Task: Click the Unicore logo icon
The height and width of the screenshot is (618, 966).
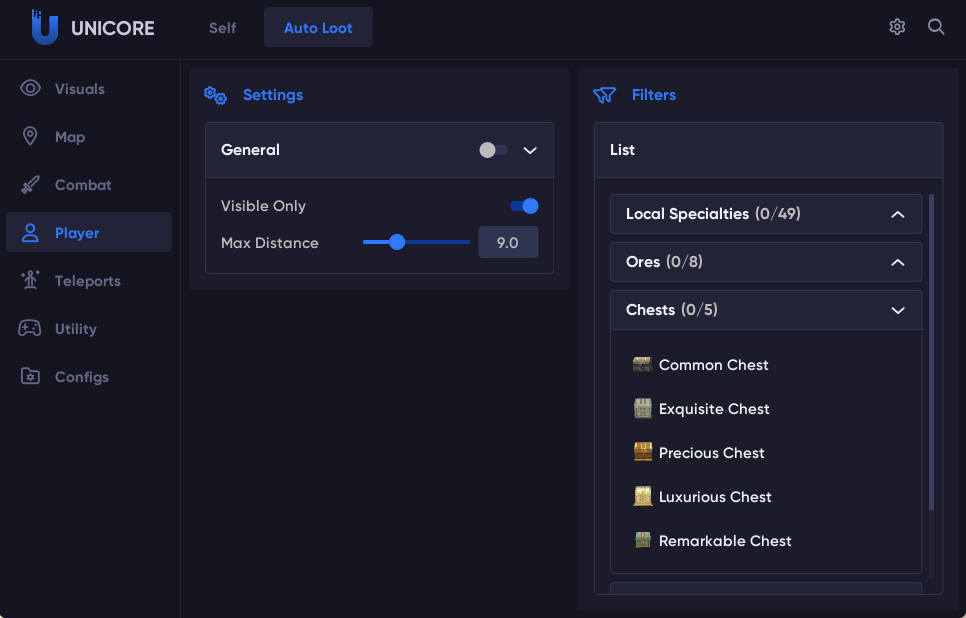Action: [44, 27]
